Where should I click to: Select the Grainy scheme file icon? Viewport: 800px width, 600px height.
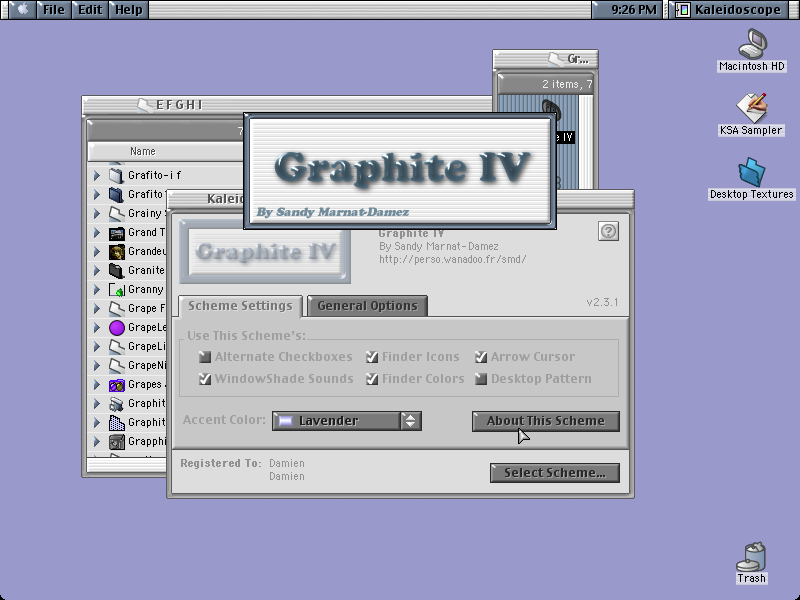(x=116, y=213)
